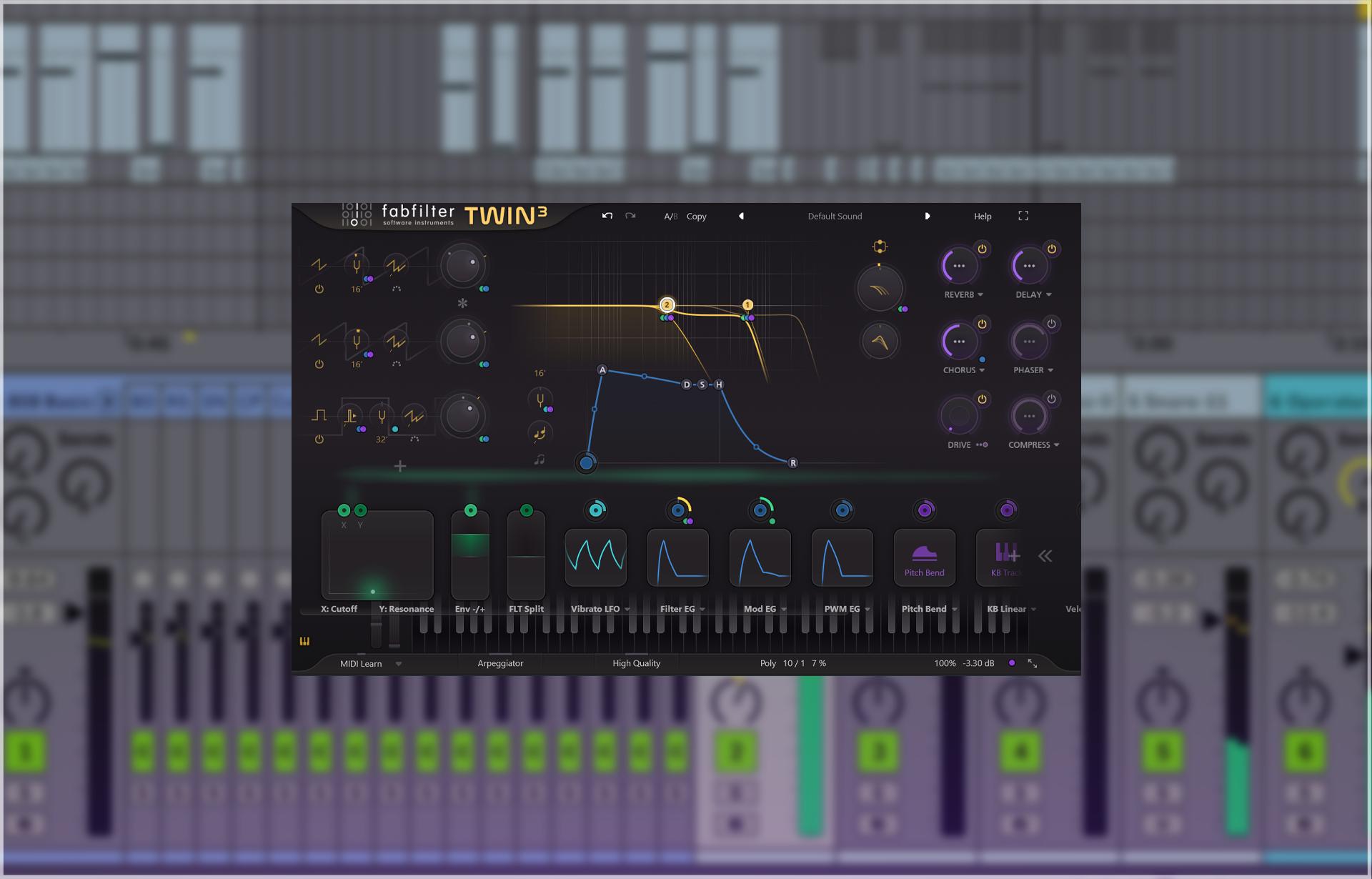Click the XY pad Cutoff/Resonance
The height and width of the screenshot is (879, 1372).
click(x=377, y=555)
